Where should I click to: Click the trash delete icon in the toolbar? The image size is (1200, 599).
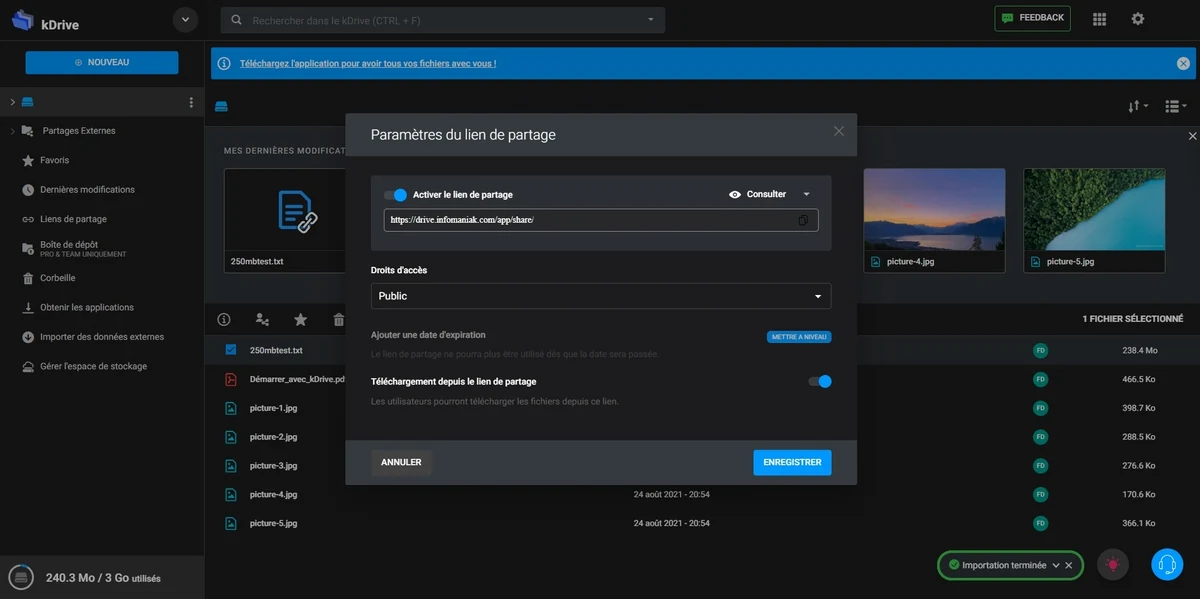[338, 319]
